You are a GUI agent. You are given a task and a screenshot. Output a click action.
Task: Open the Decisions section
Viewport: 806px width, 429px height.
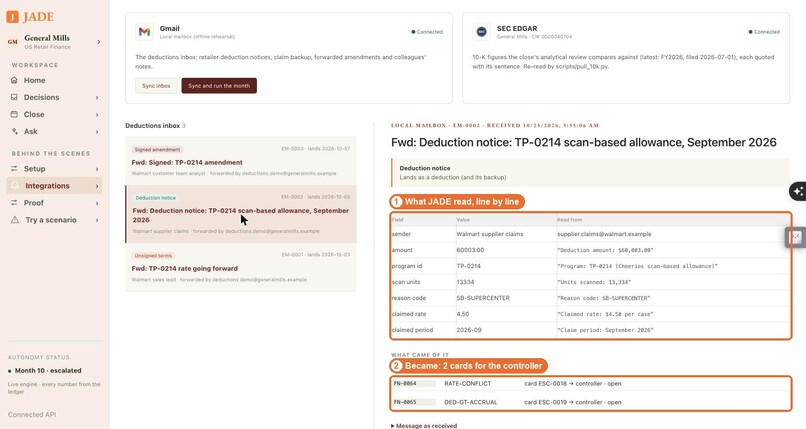pyautogui.click(x=41, y=97)
